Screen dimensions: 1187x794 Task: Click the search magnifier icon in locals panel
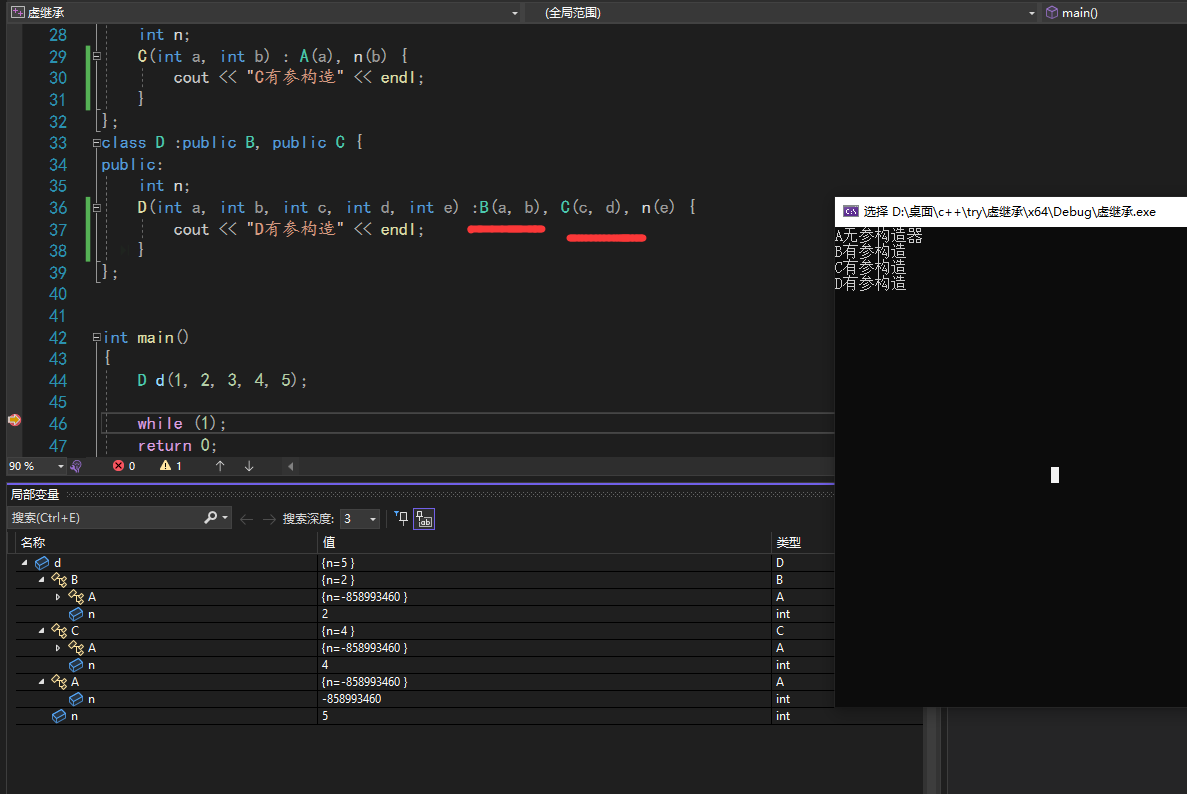tap(210, 518)
